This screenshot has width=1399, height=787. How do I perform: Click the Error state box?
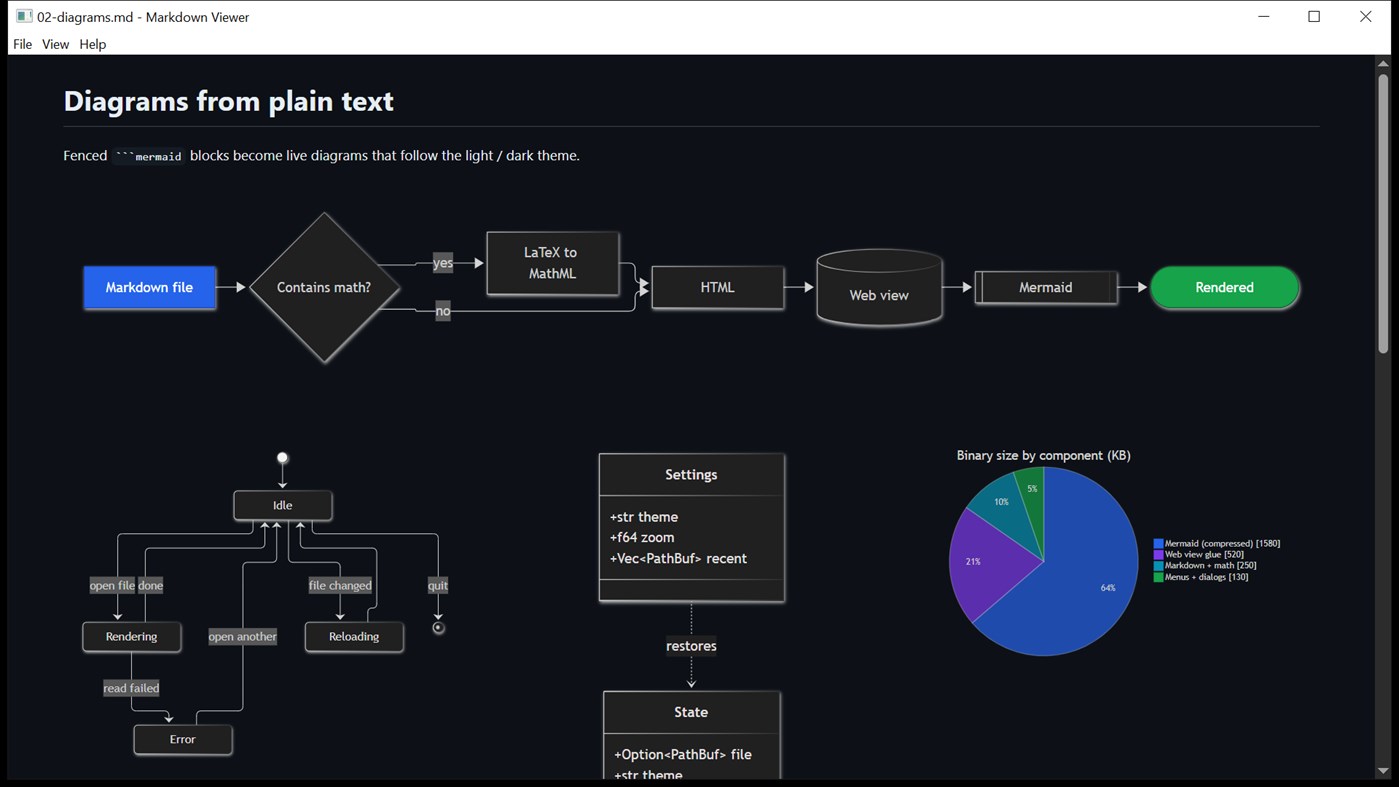click(183, 739)
